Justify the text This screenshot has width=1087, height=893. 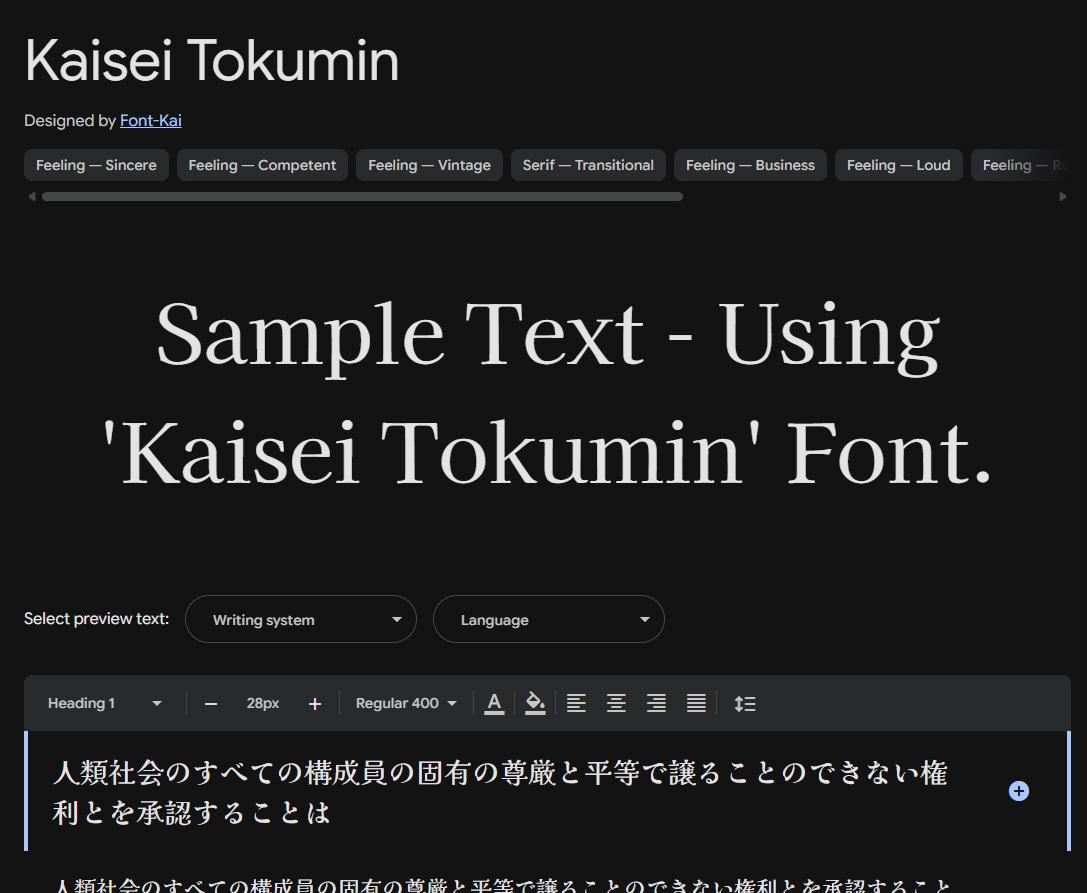tap(696, 703)
